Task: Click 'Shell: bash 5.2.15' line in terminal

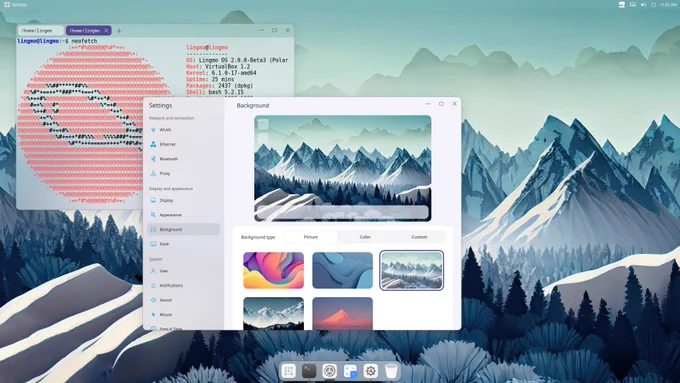Action: (x=215, y=92)
